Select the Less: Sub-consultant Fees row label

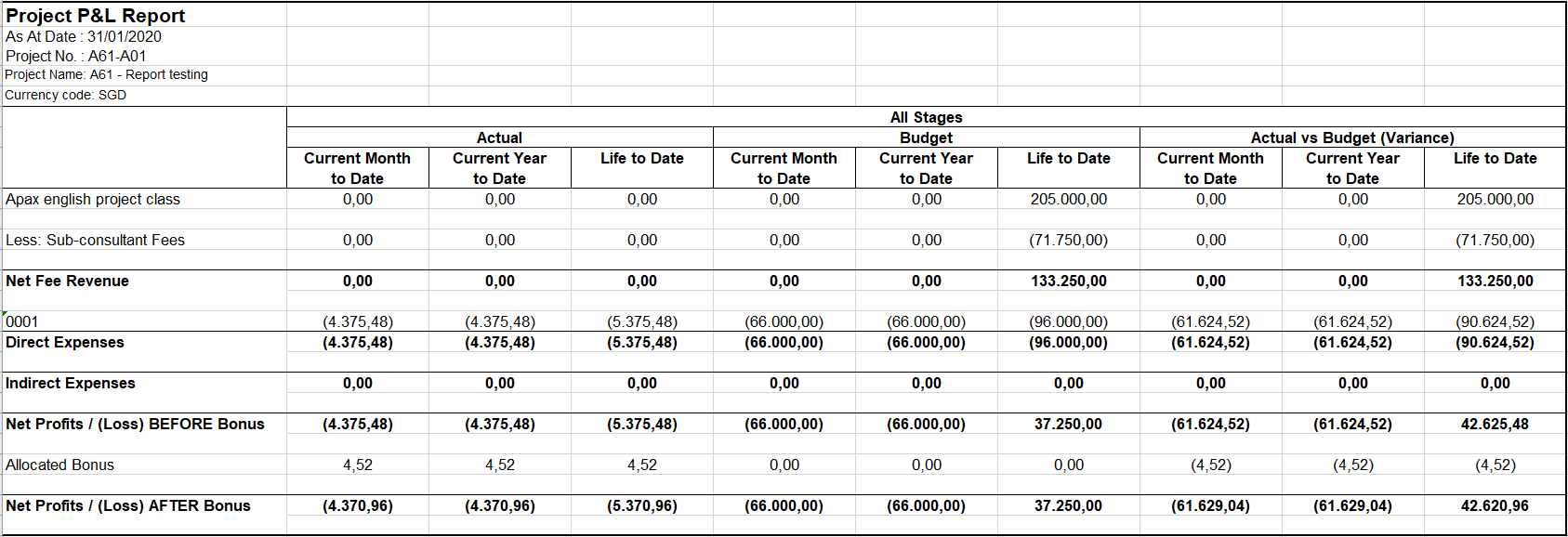[96, 240]
